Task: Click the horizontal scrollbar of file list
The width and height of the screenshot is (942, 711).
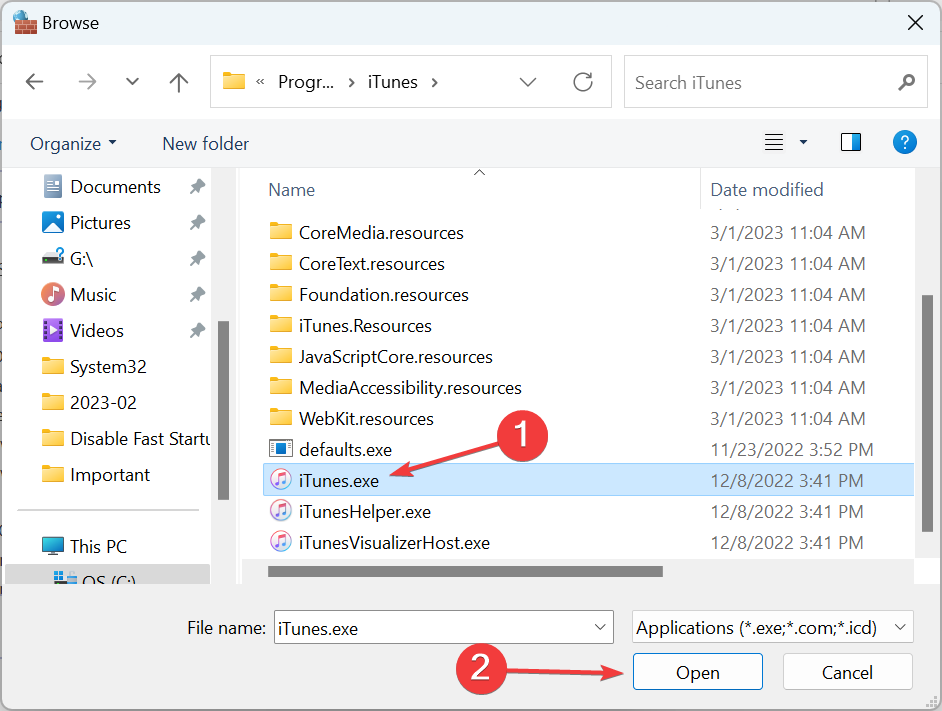Action: pos(465,572)
